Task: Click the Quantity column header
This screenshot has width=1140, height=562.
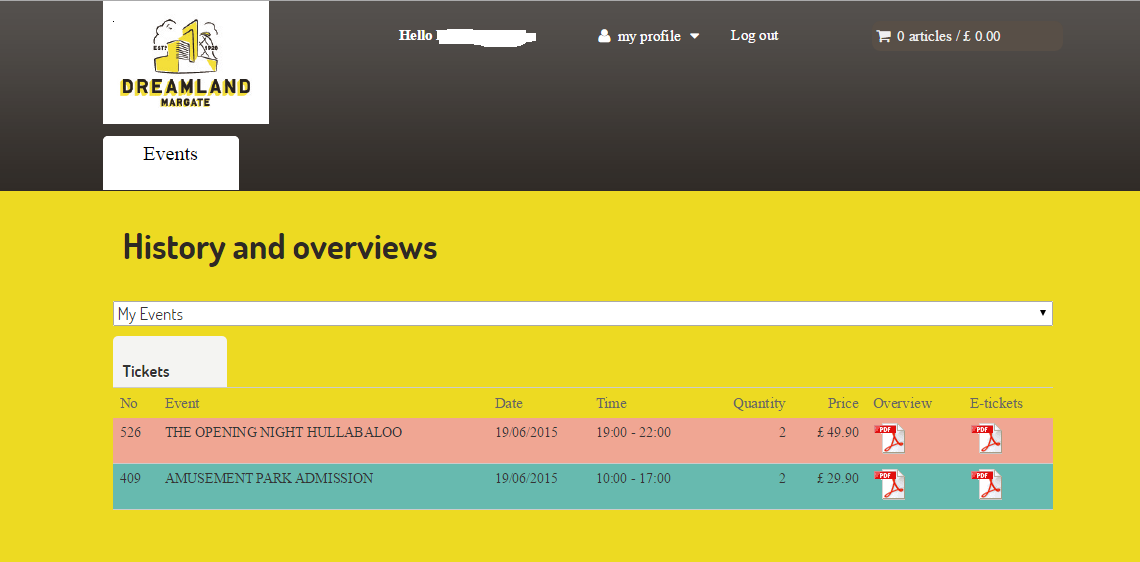Action: 759,403
